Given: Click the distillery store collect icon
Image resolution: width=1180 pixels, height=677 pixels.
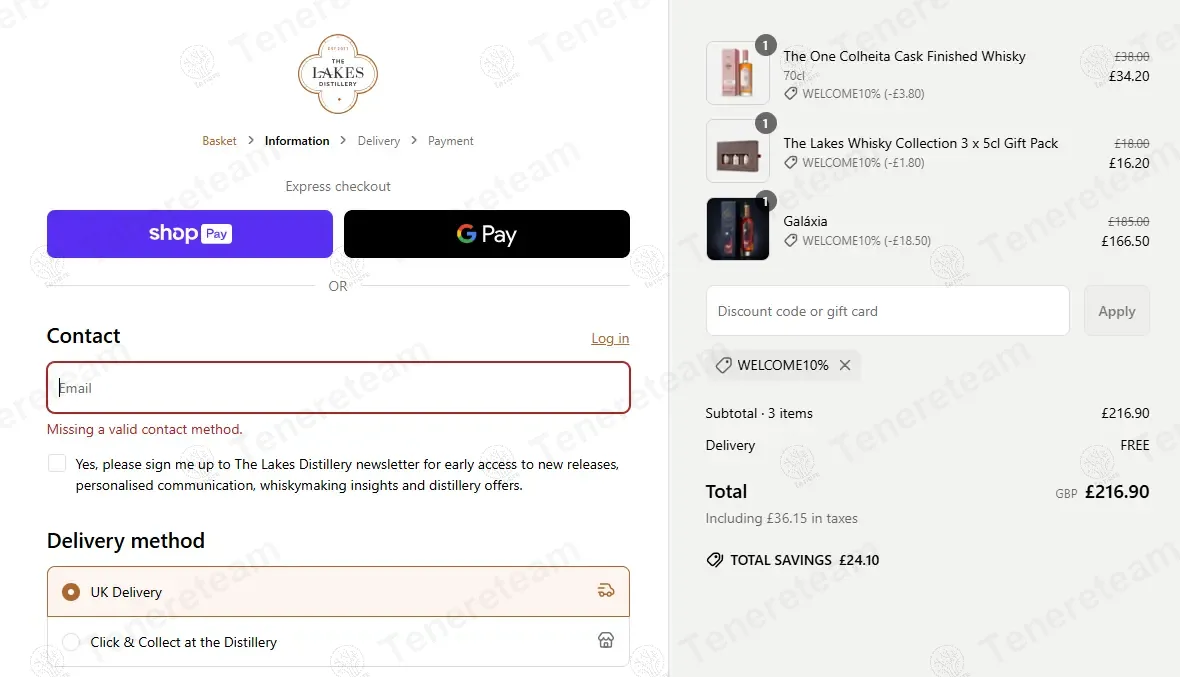Looking at the screenshot, I should point(606,641).
